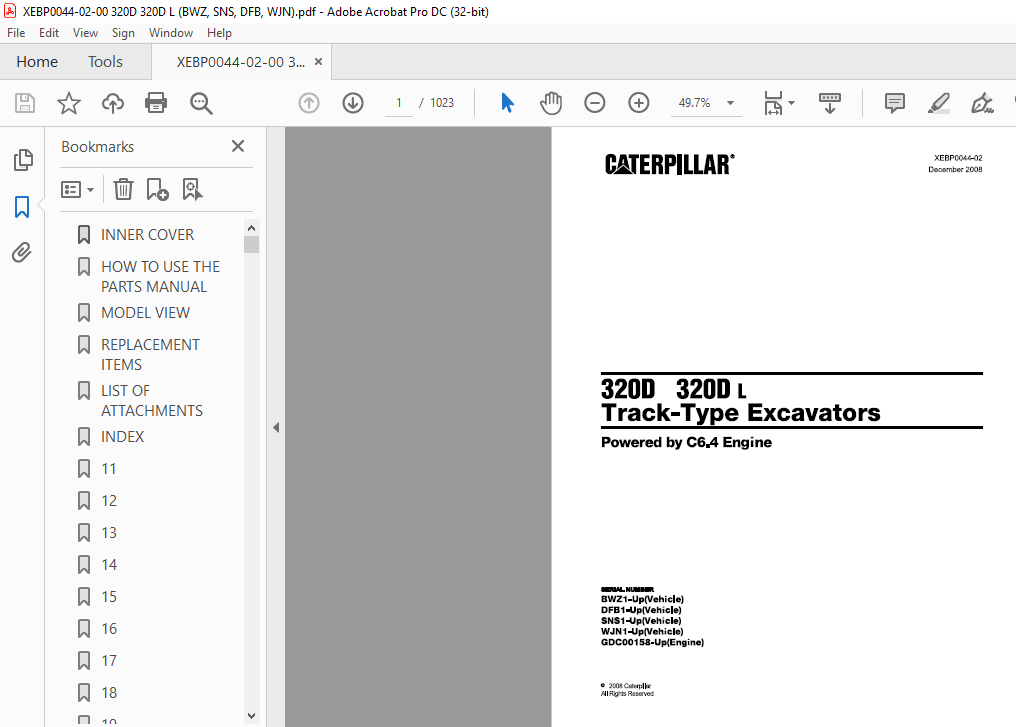
Task: Find the current bookmark
Action: coord(192,189)
